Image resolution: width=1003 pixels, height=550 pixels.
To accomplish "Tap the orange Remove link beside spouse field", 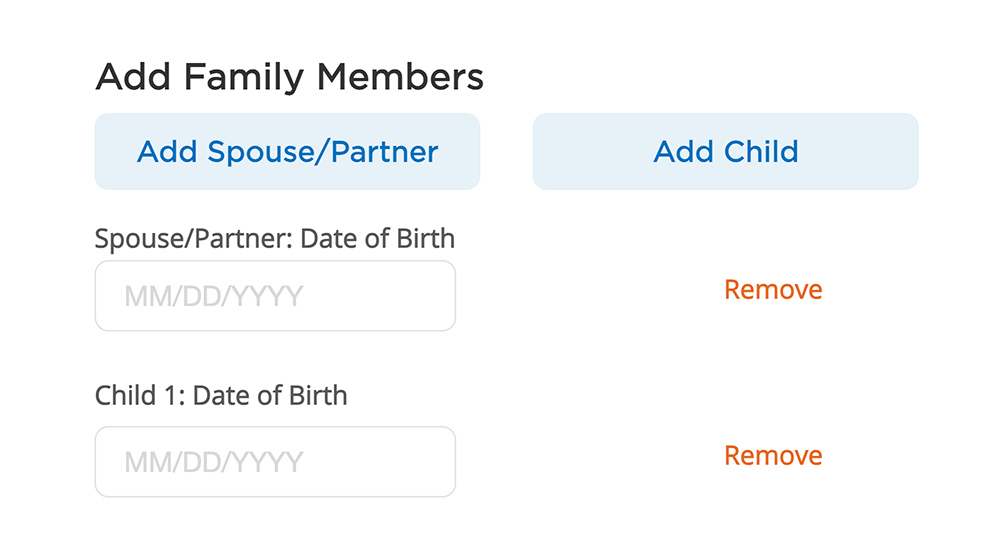I will click(x=773, y=290).
